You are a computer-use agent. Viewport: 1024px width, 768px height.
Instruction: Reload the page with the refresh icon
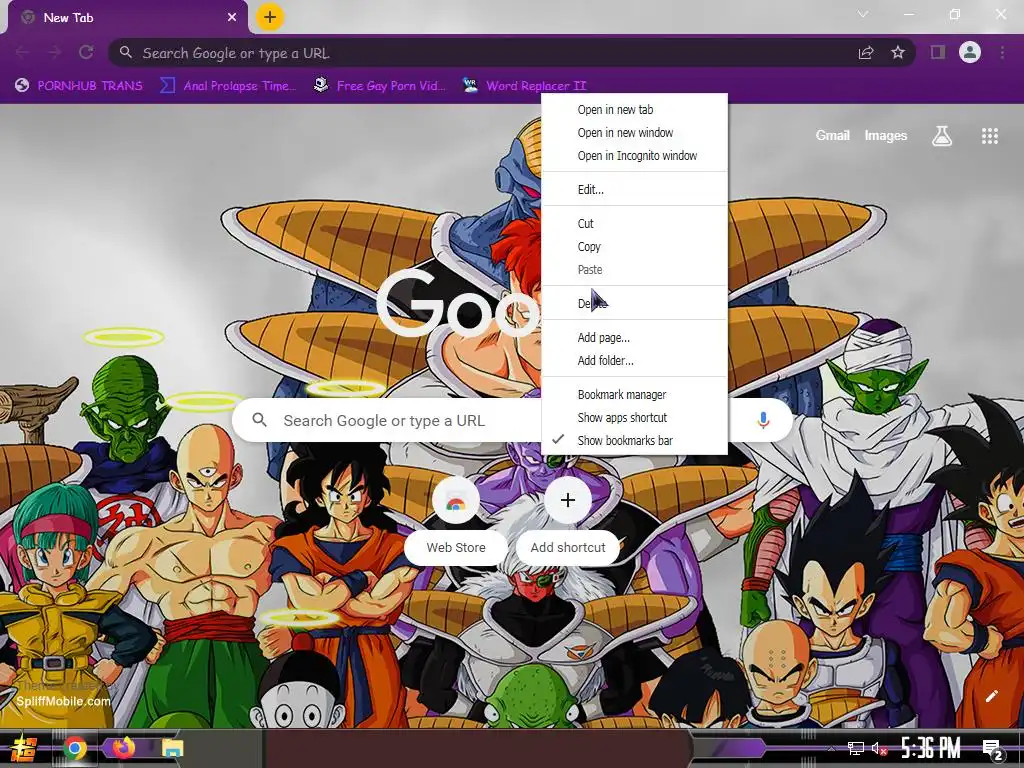point(86,52)
